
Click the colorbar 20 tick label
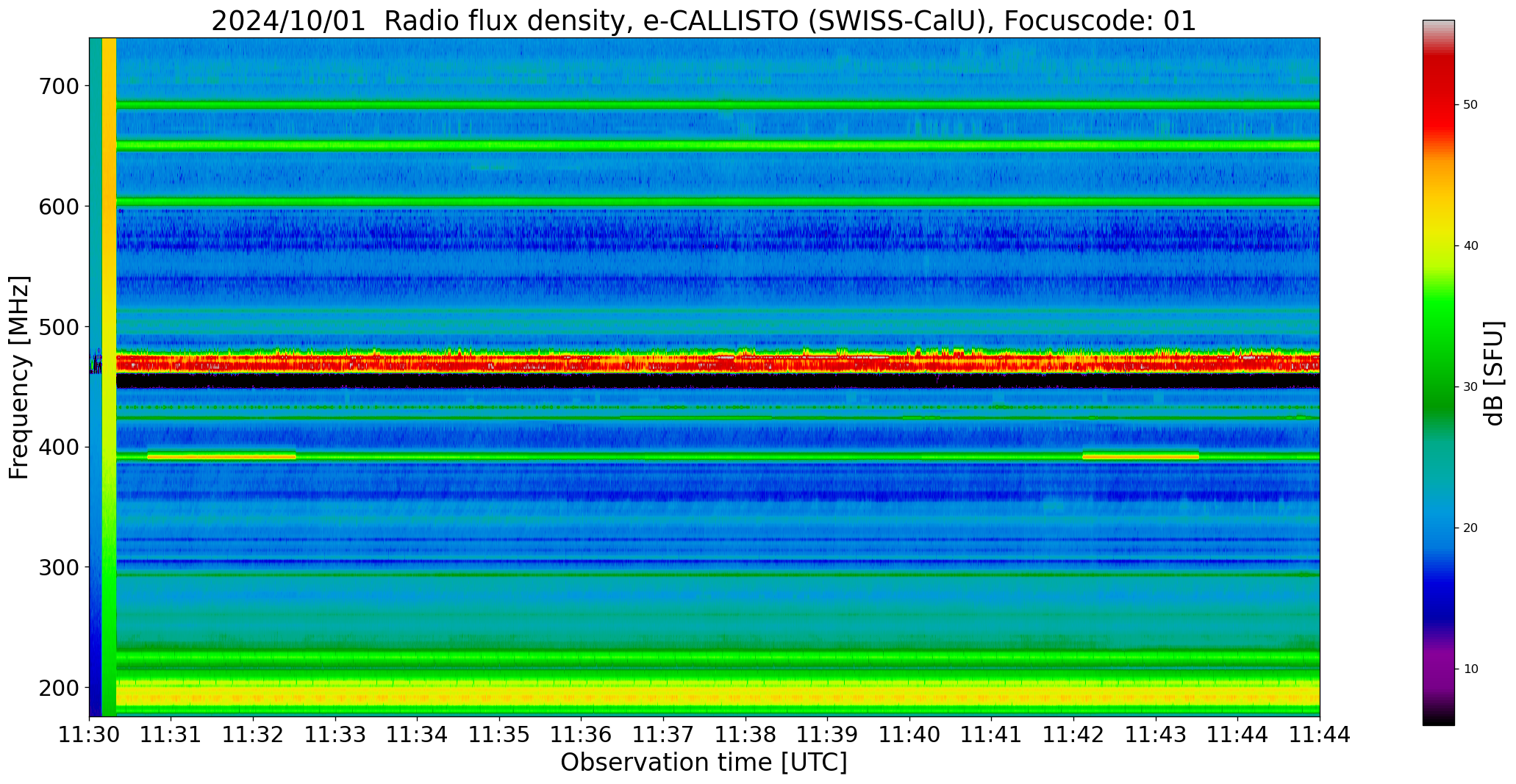[1470, 528]
